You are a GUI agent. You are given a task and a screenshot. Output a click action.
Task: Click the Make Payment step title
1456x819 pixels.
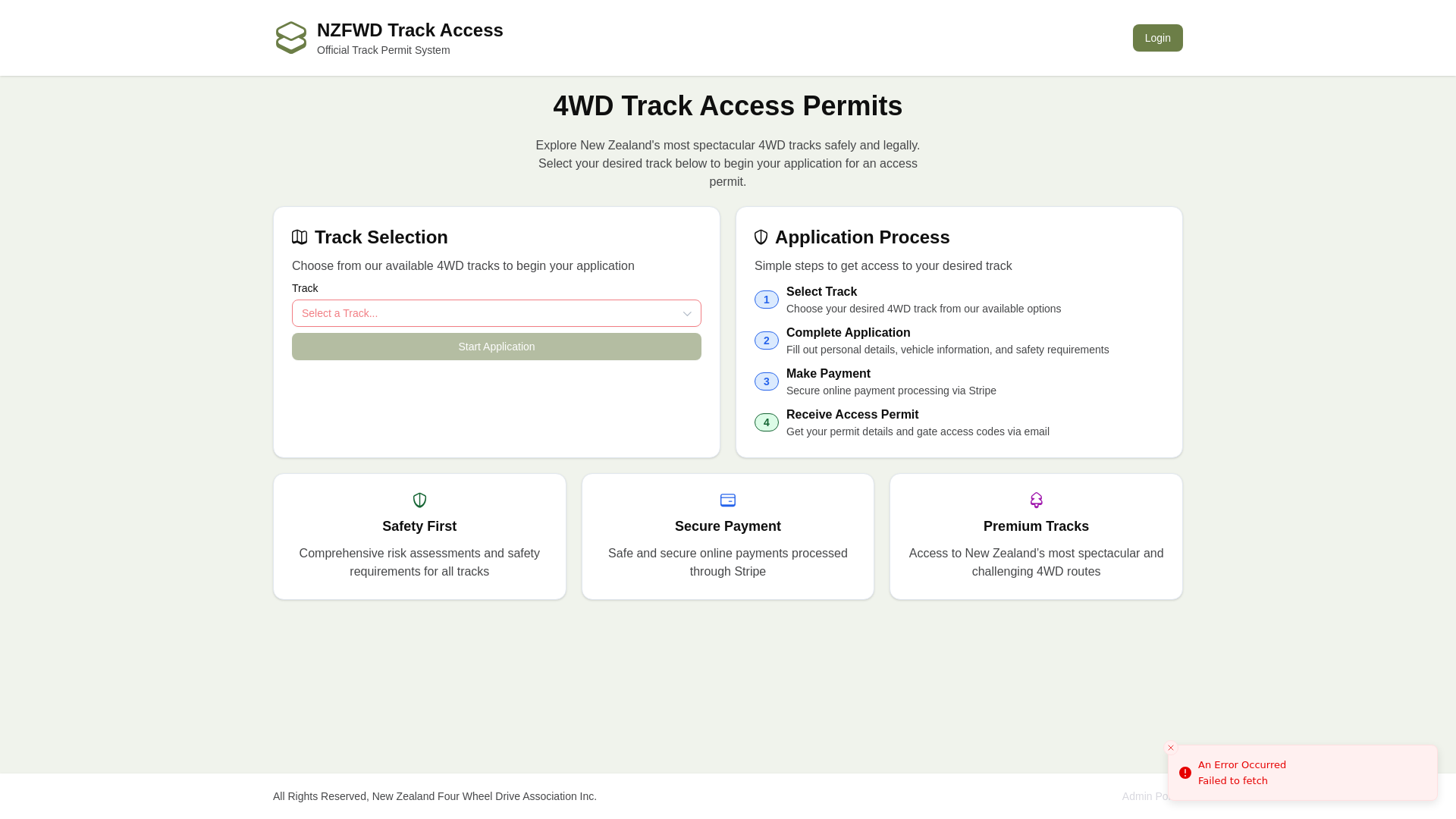pyautogui.click(x=829, y=374)
